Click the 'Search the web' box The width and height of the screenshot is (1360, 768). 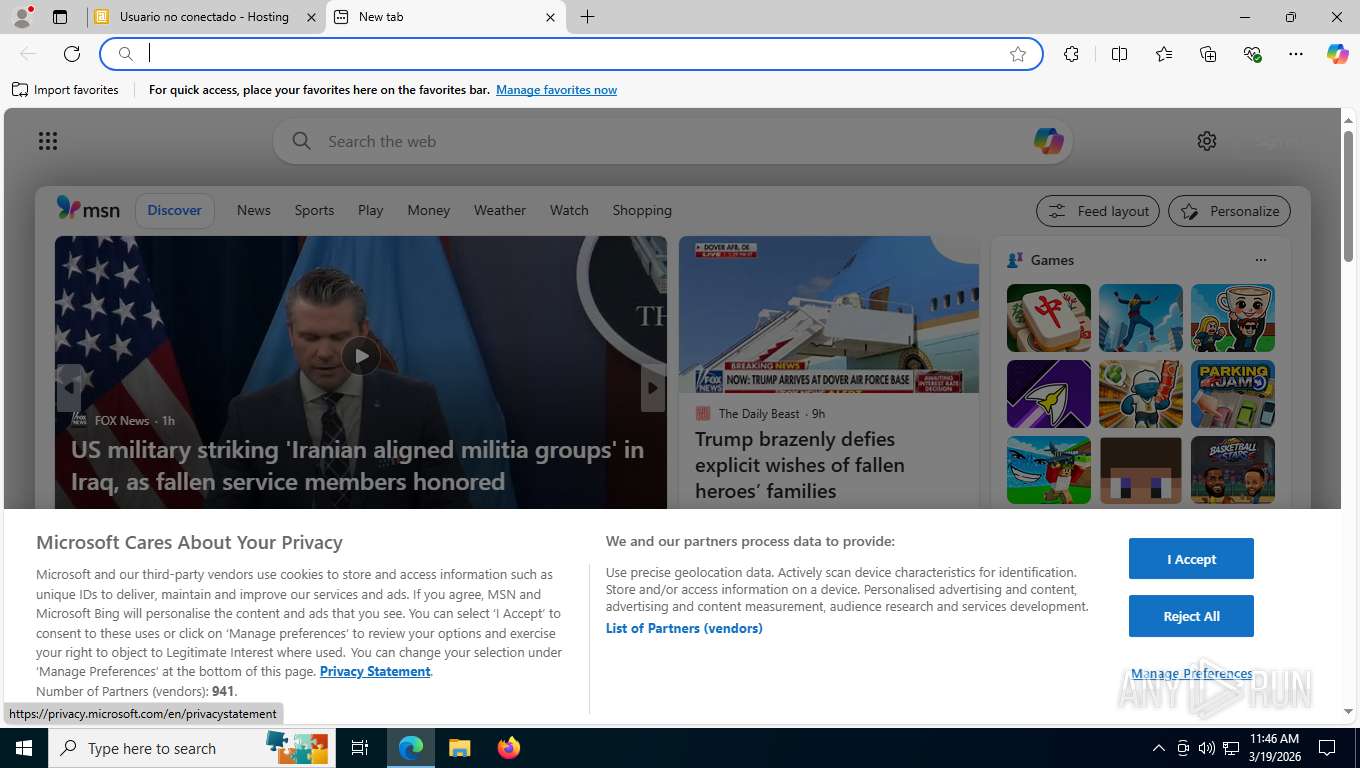672,141
